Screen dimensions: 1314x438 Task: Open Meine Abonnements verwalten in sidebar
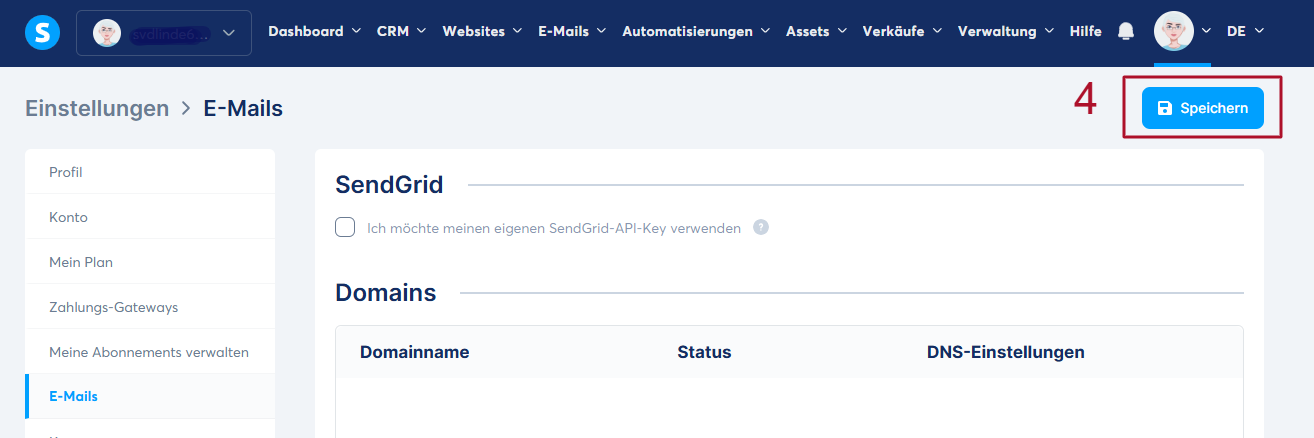pos(150,352)
